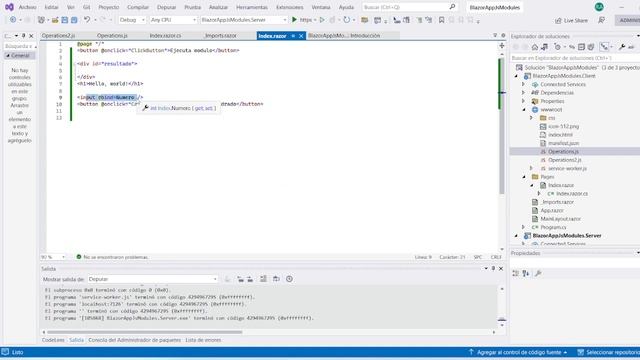Viewport: 640px width, 360px height.
Task: Click Start Without Debugging outline play icon
Action: point(322,20)
